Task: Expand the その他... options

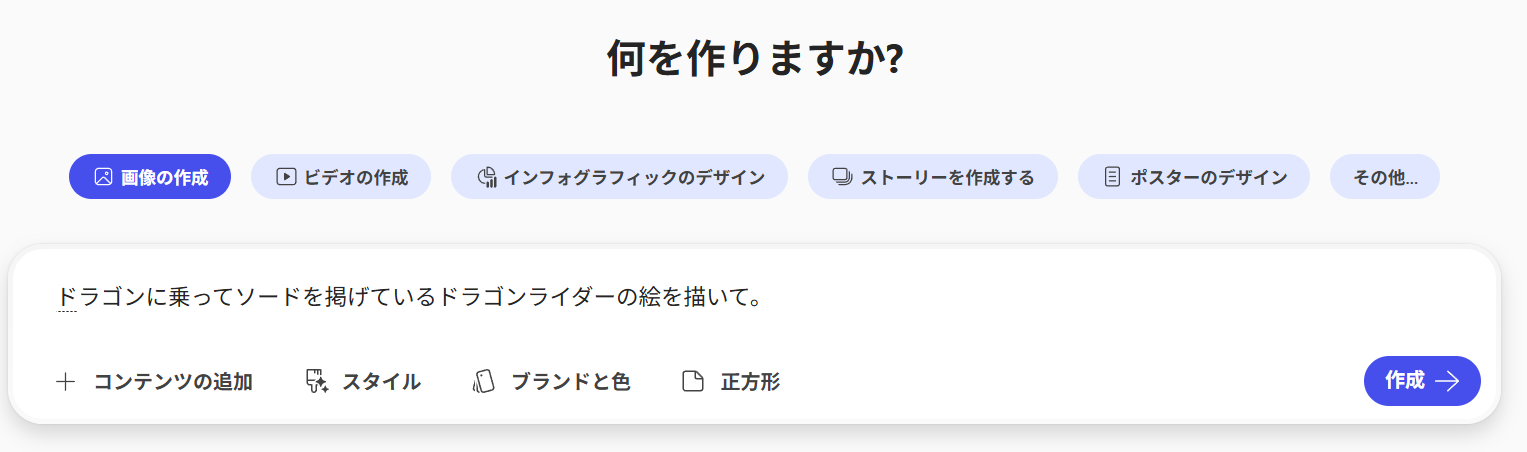Action: (1385, 177)
